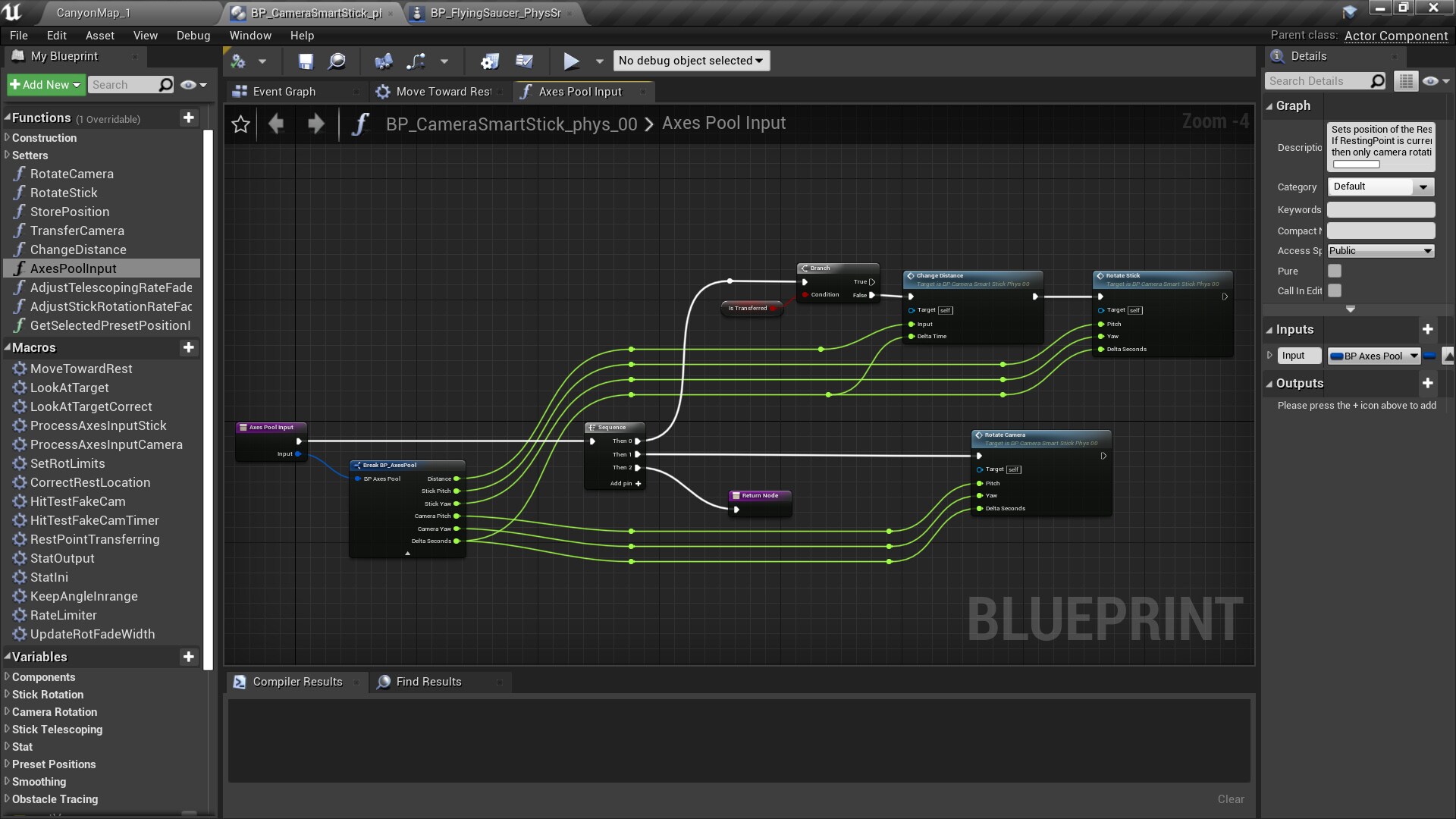This screenshot has width=1456, height=819.
Task: Change Access Specifier from Public
Action: pyautogui.click(x=1380, y=250)
